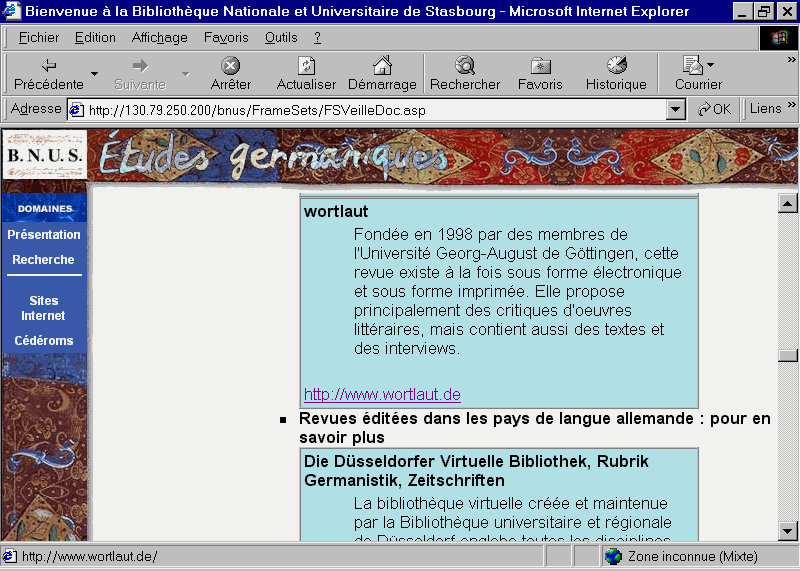Click the status bar page icon

9,556
